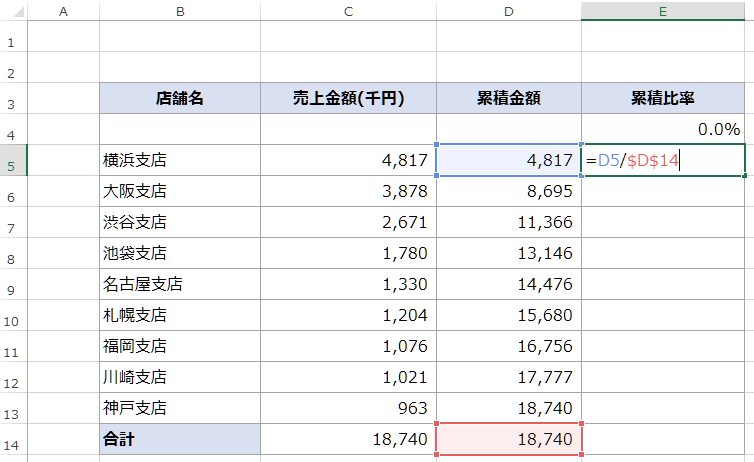Viewport: 754px width, 462px height.
Task: Click the 17,777 cumulative cell
Action: point(509,377)
